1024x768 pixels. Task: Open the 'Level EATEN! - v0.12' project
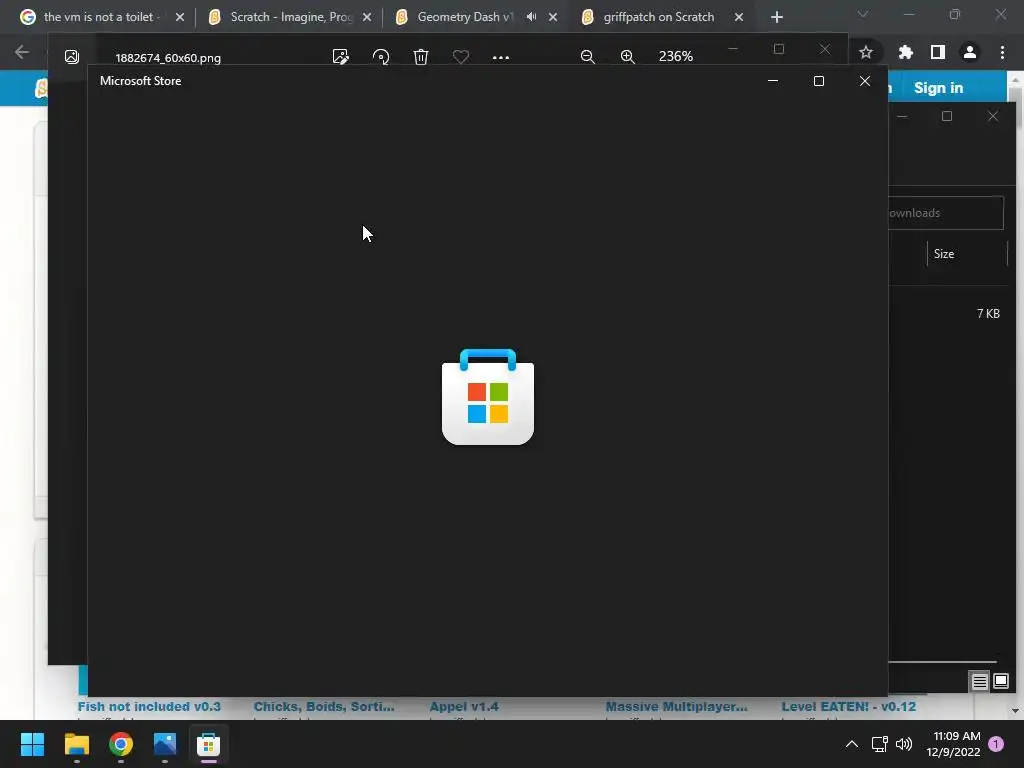[848, 707]
